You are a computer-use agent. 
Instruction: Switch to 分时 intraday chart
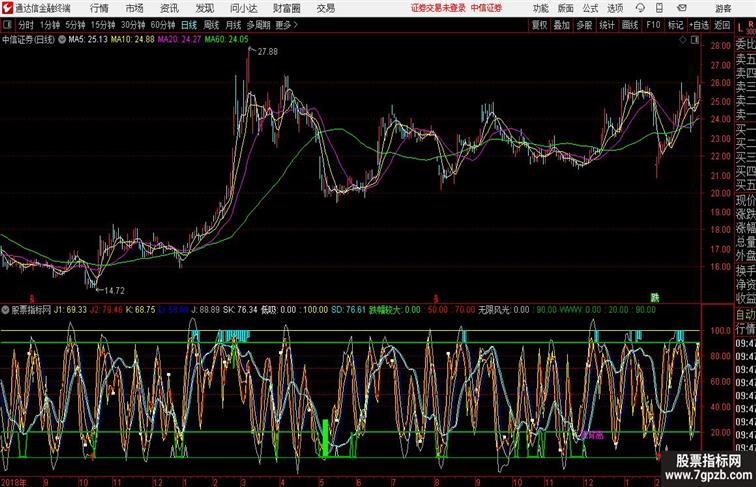[26, 25]
